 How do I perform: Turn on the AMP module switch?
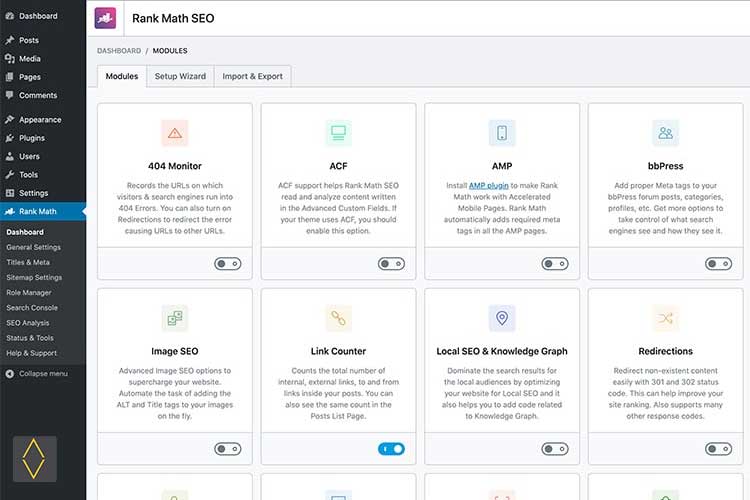(x=555, y=264)
